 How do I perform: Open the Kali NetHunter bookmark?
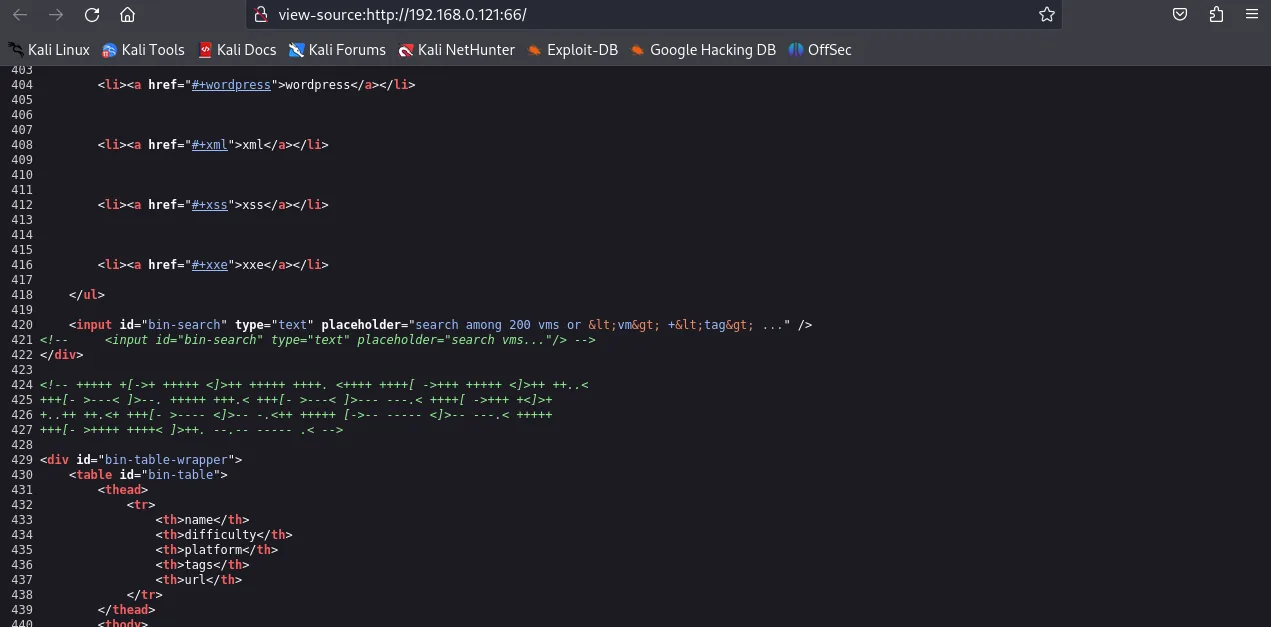pyautogui.click(x=457, y=50)
